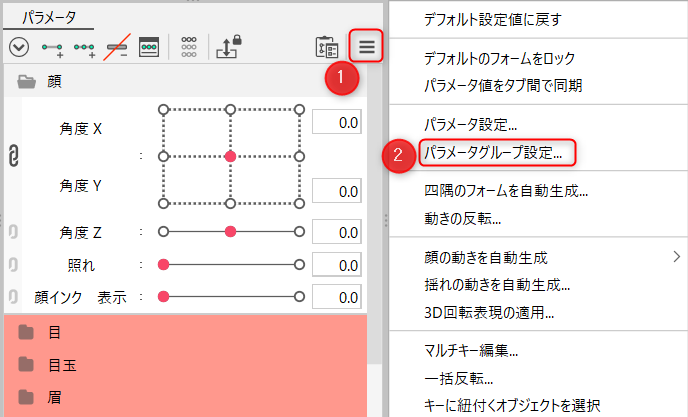688x417 pixels.
Task: Expand the 目玉 parameter group folder
Action: tap(27, 365)
